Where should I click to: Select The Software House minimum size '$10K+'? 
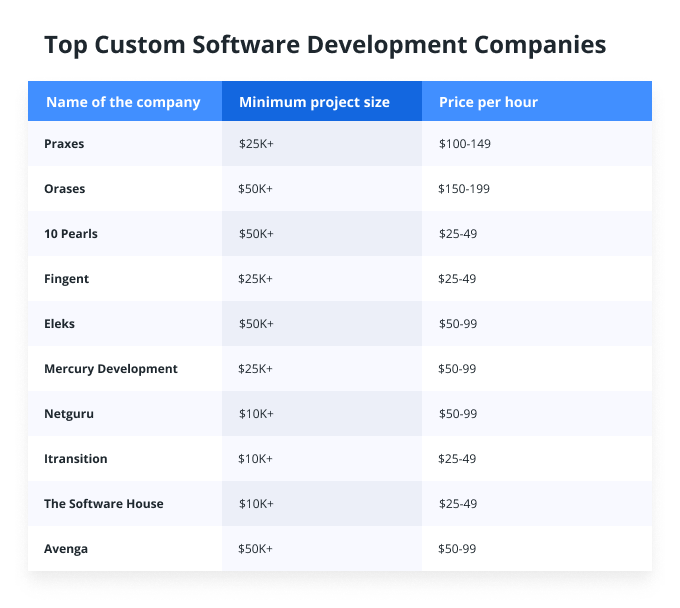(x=256, y=504)
